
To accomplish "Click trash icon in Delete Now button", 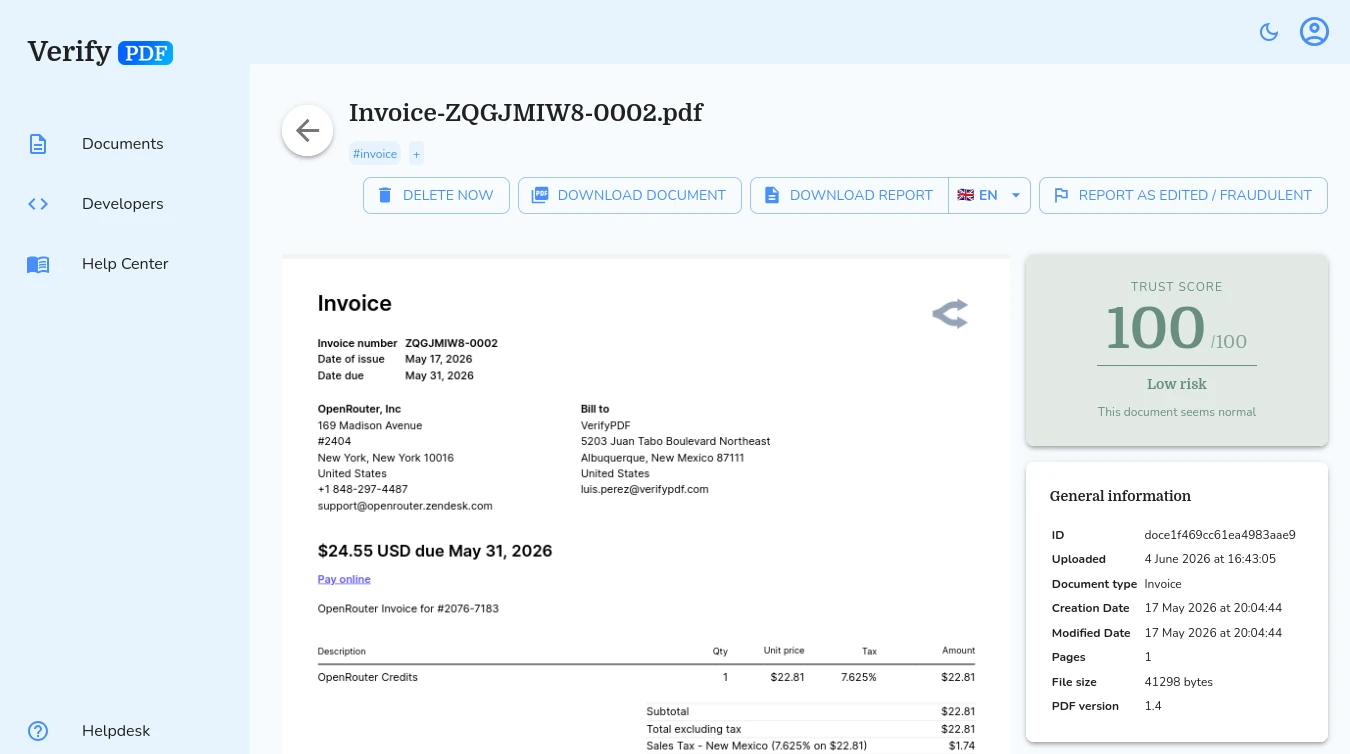I will 384,195.
